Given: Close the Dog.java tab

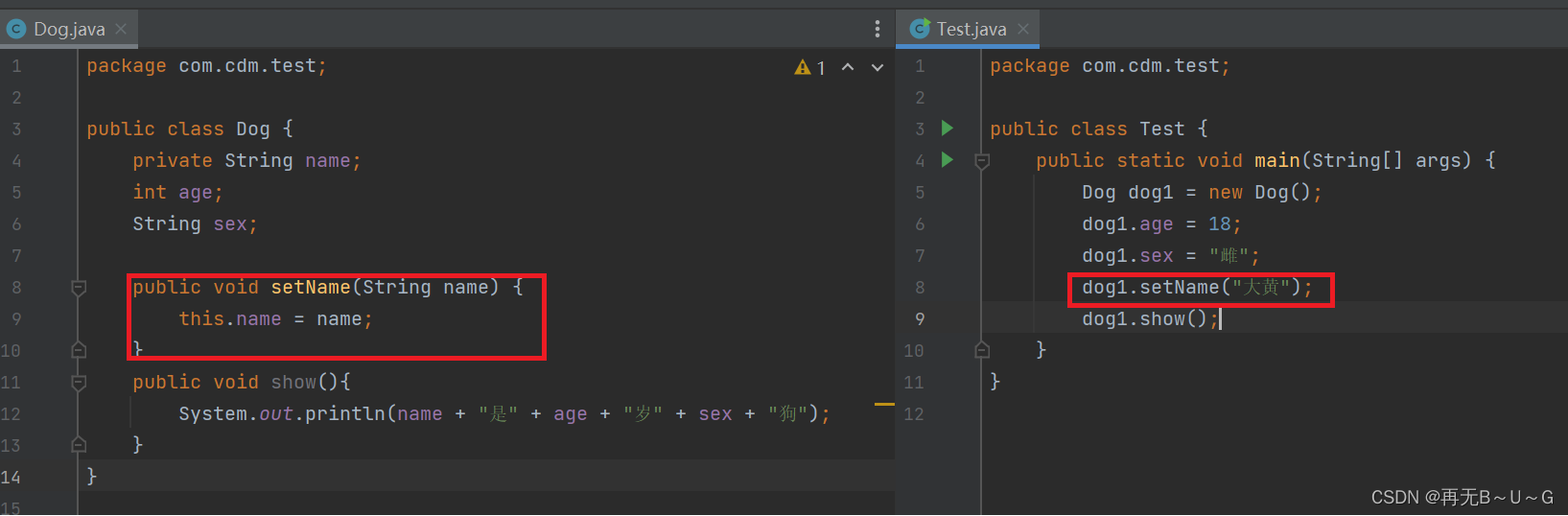Looking at the screenshot, I should [121, 29].
